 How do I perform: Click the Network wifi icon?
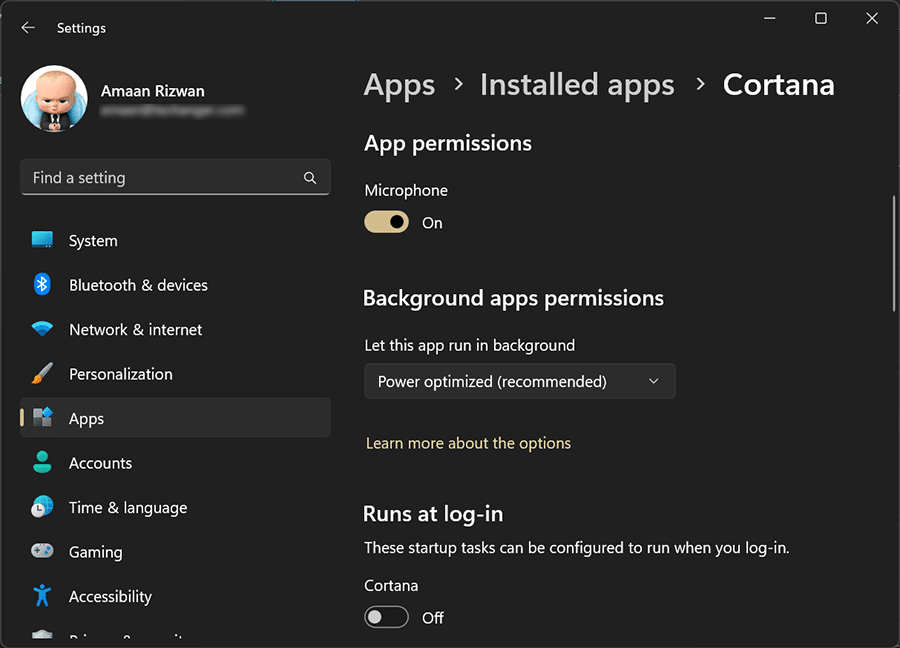42,329
